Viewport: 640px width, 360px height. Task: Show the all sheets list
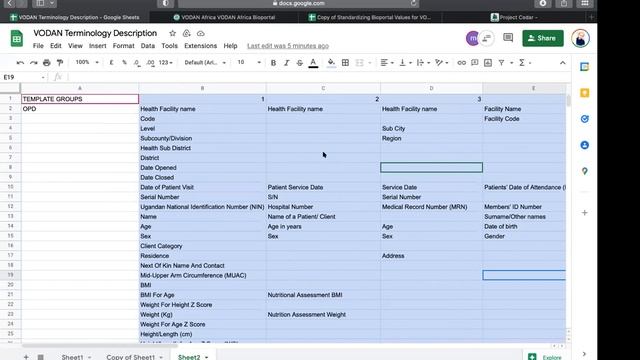click(40, 357)
